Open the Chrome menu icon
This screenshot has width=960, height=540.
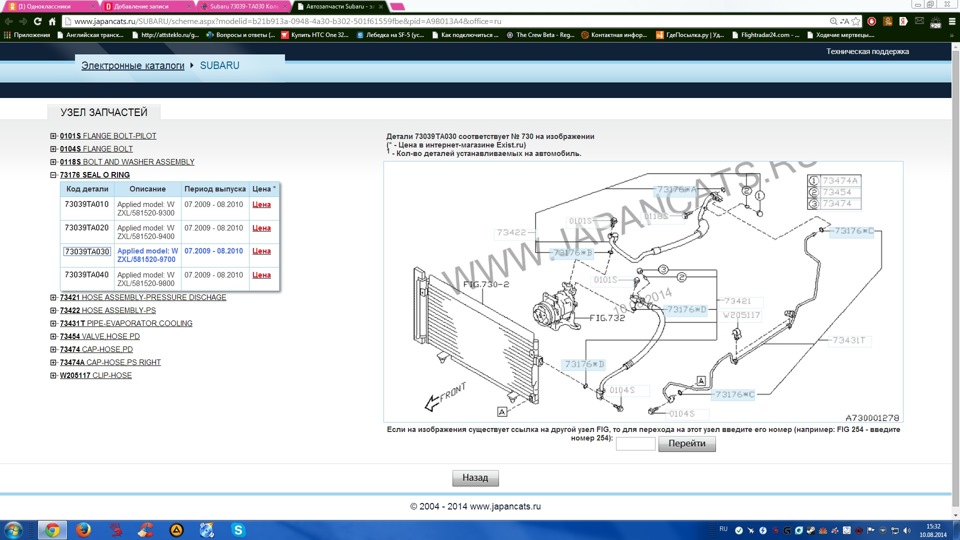(952, 21)
